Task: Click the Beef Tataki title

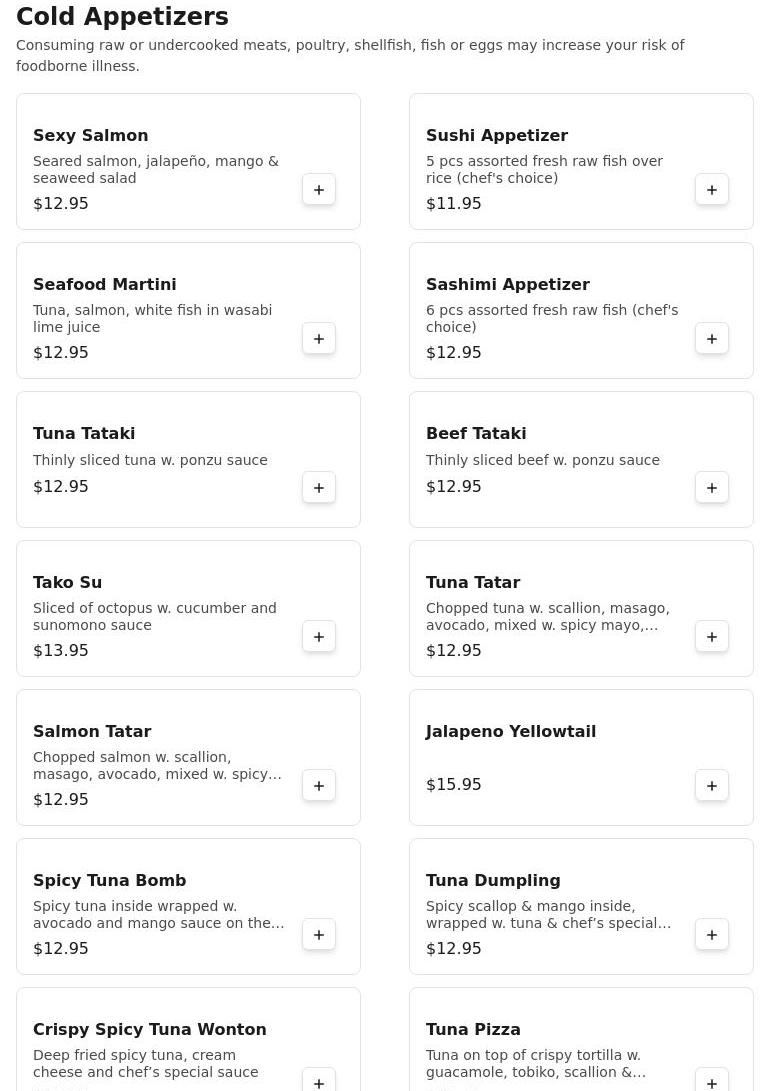Action: coord(476,433)
